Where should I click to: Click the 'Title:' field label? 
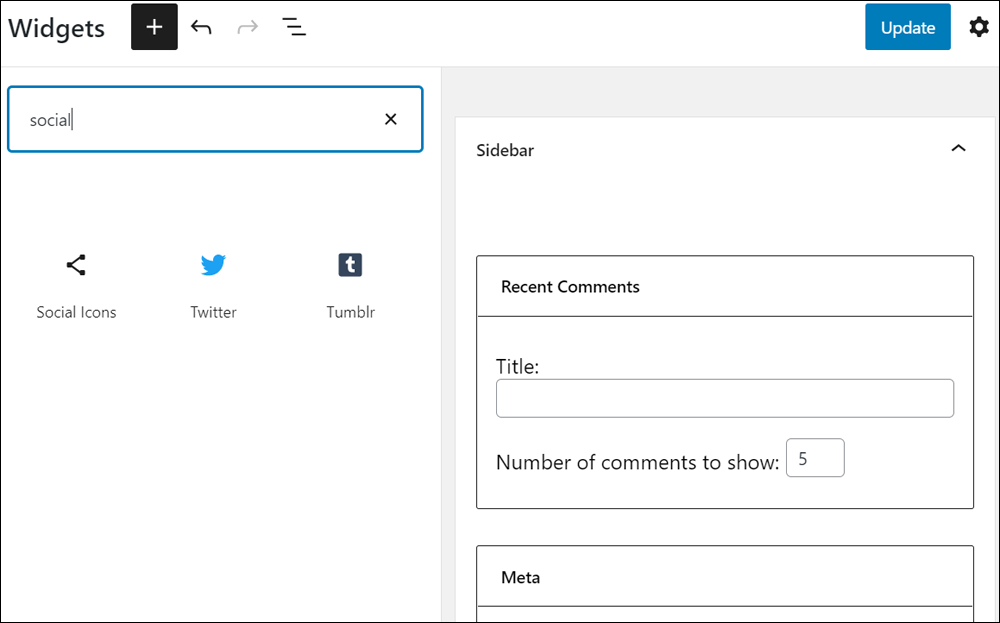pyautogui.click(x=517, y=367)
